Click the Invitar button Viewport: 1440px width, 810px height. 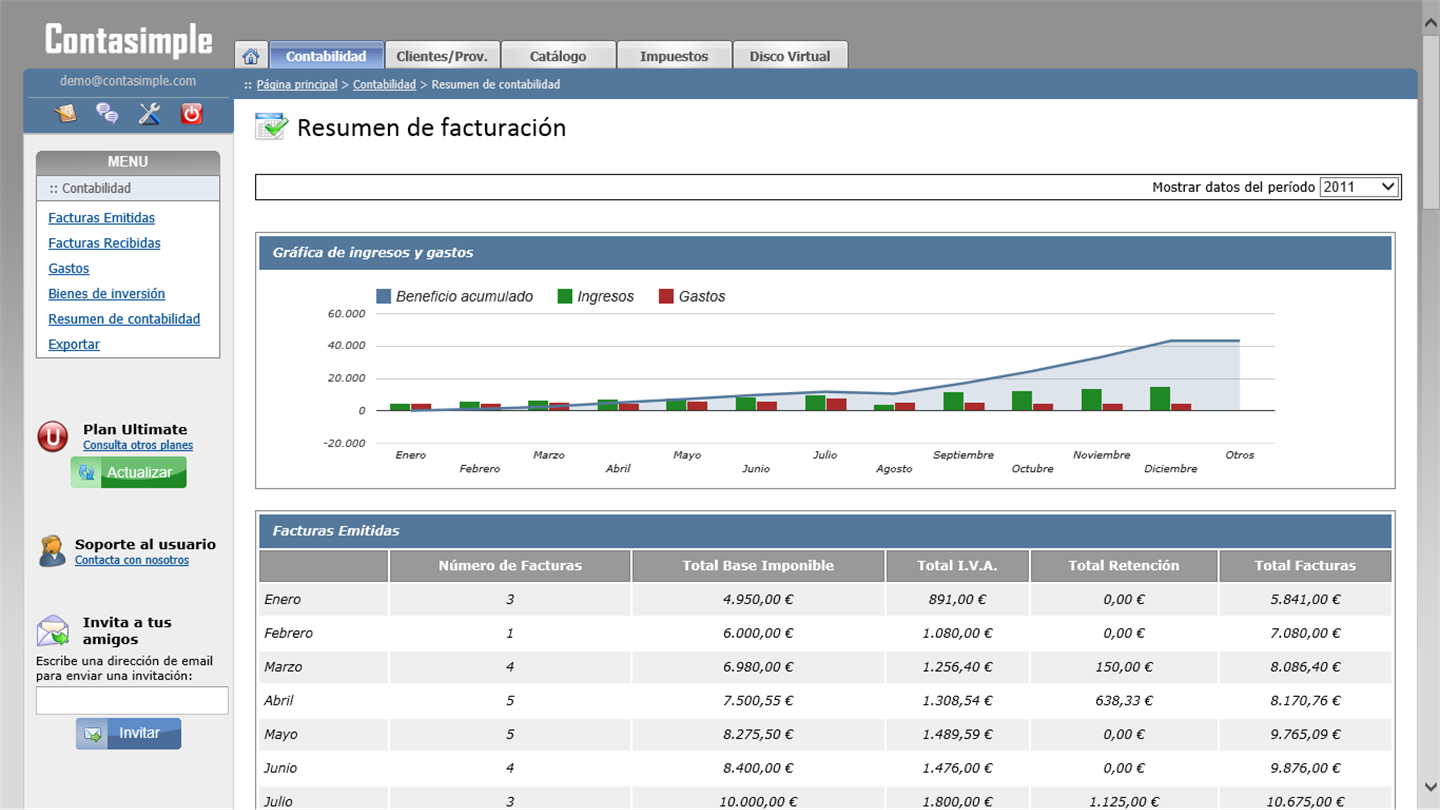tap(129, 733)
